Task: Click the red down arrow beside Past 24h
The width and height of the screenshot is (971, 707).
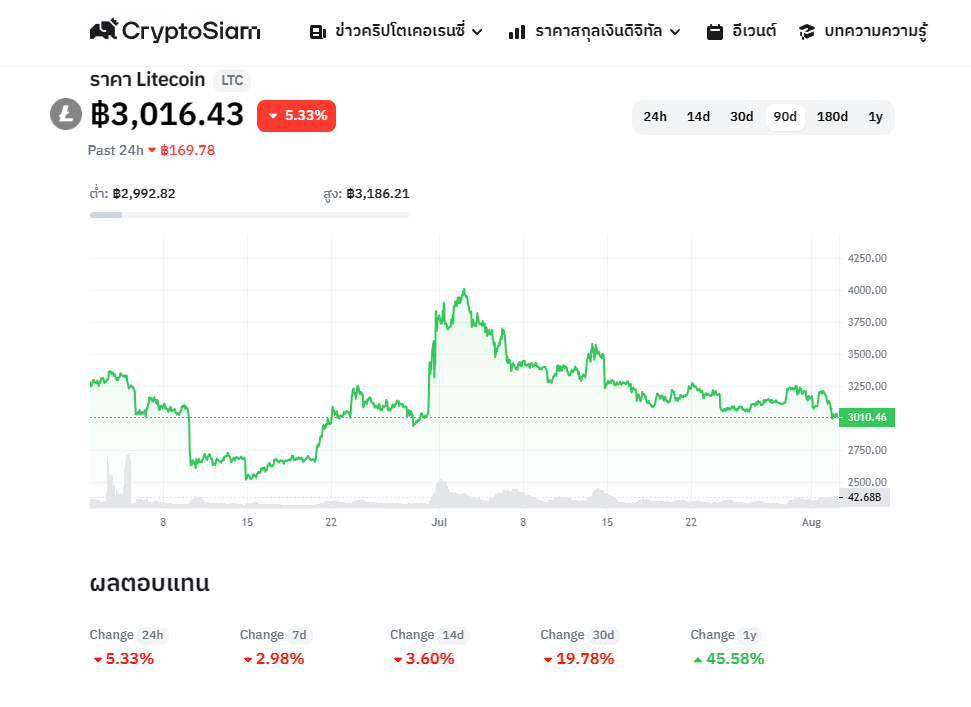Action: [152, 150]
